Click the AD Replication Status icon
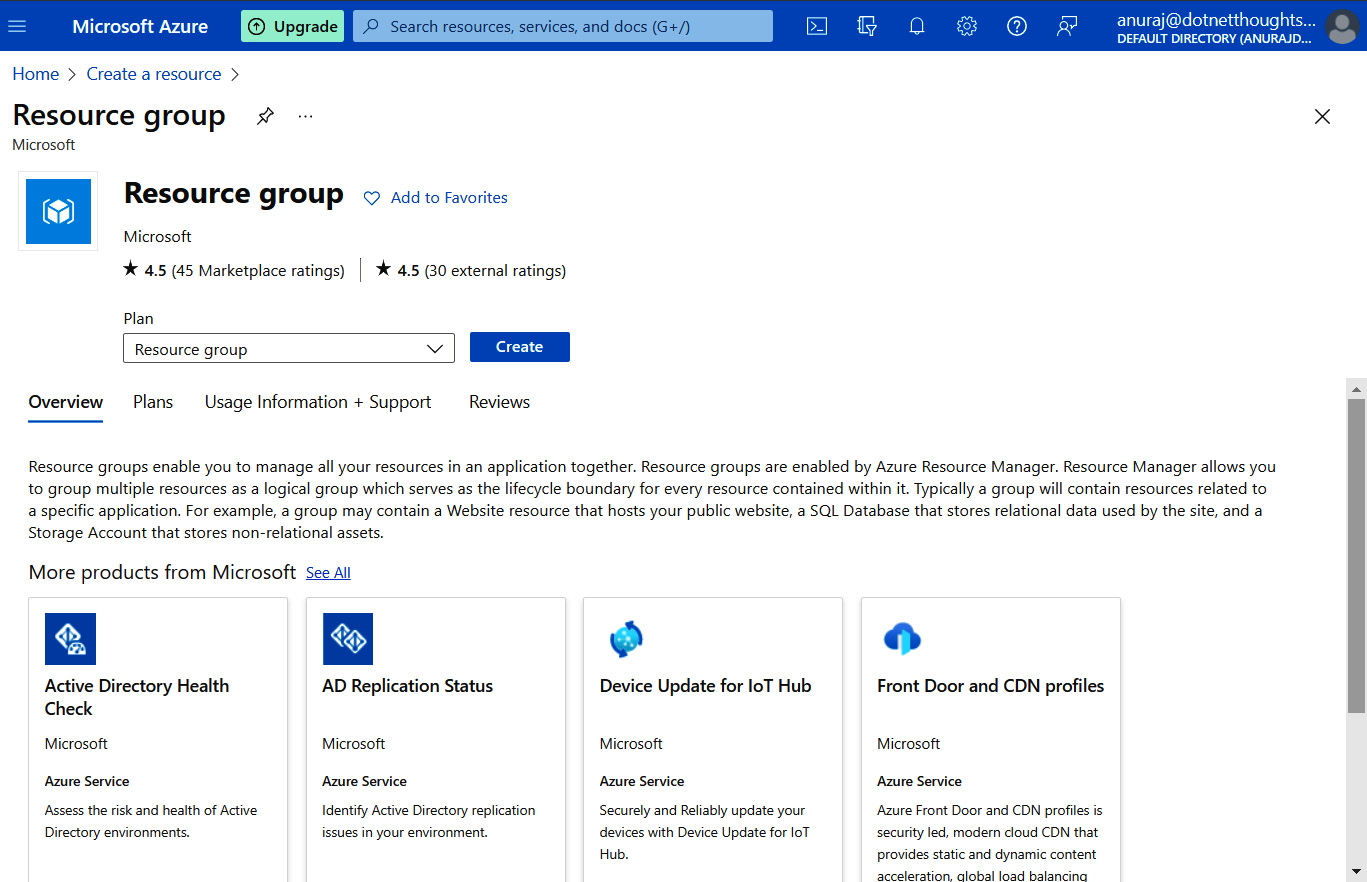Viewport: 1367px width, 882px height. pyautogui.click(x=348, y=639)
